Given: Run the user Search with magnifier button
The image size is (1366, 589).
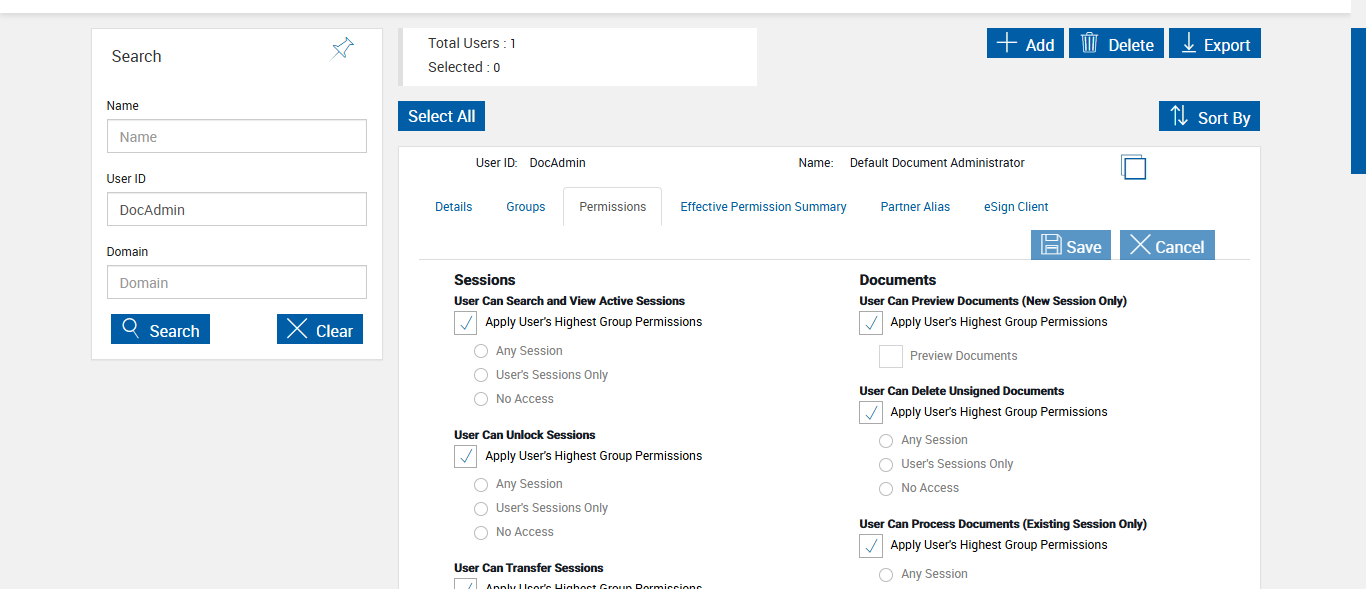Looking at the screenshot, I should pos(160,330).
